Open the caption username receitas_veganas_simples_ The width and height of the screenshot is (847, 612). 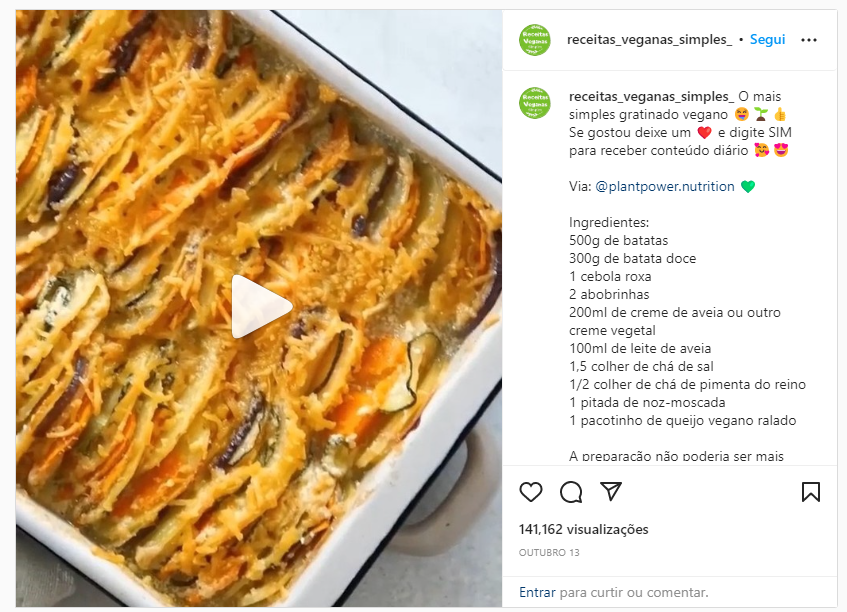651,97
